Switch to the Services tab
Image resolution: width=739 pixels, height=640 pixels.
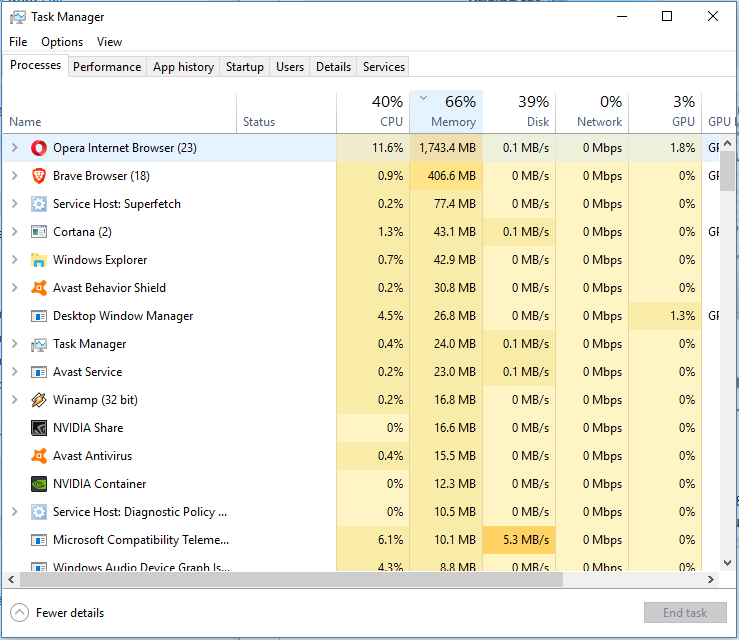click(384, 67)
